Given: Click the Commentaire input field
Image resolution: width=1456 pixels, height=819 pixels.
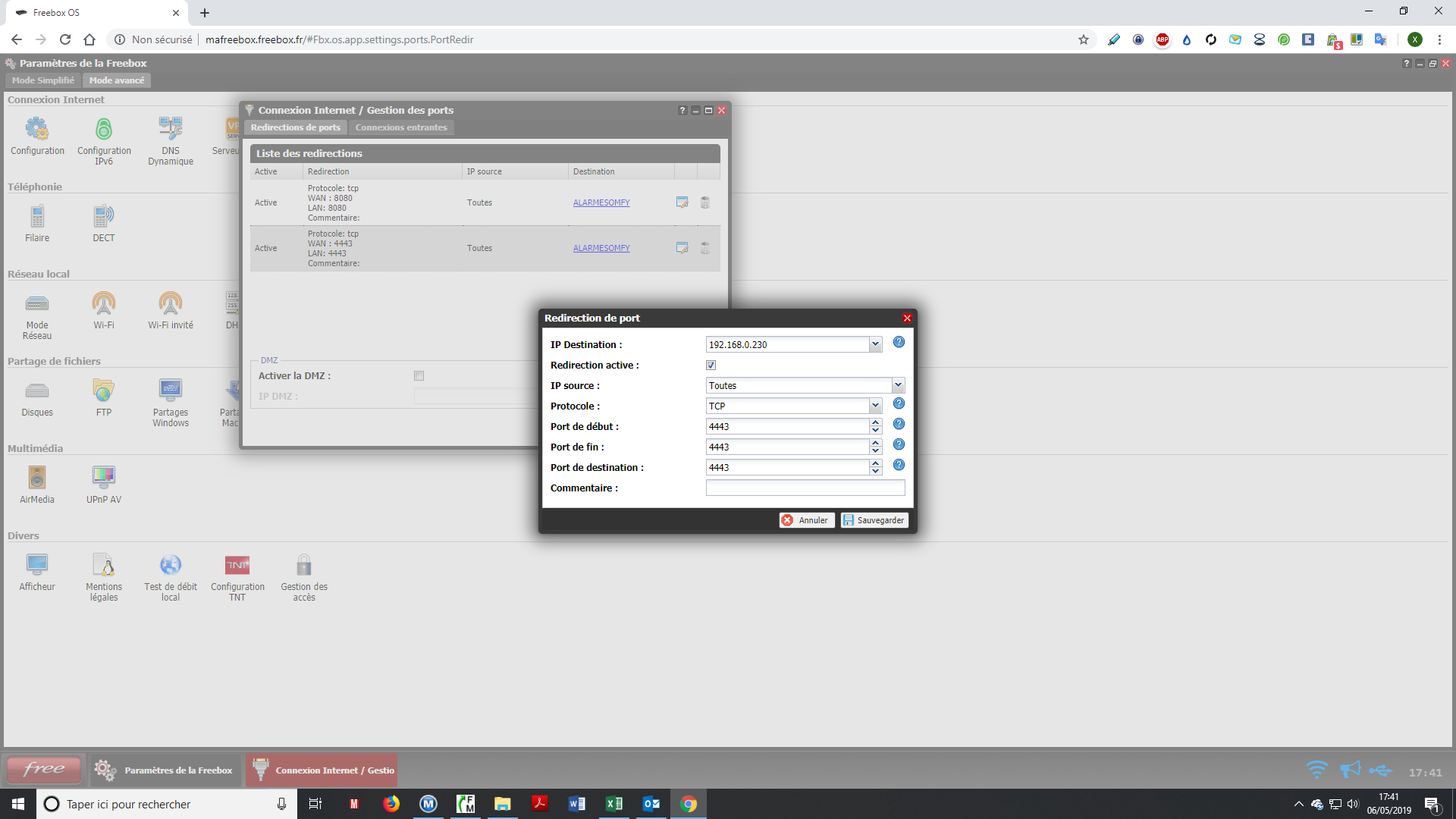Looking at the screenshot, I should (x=805, y=488).
